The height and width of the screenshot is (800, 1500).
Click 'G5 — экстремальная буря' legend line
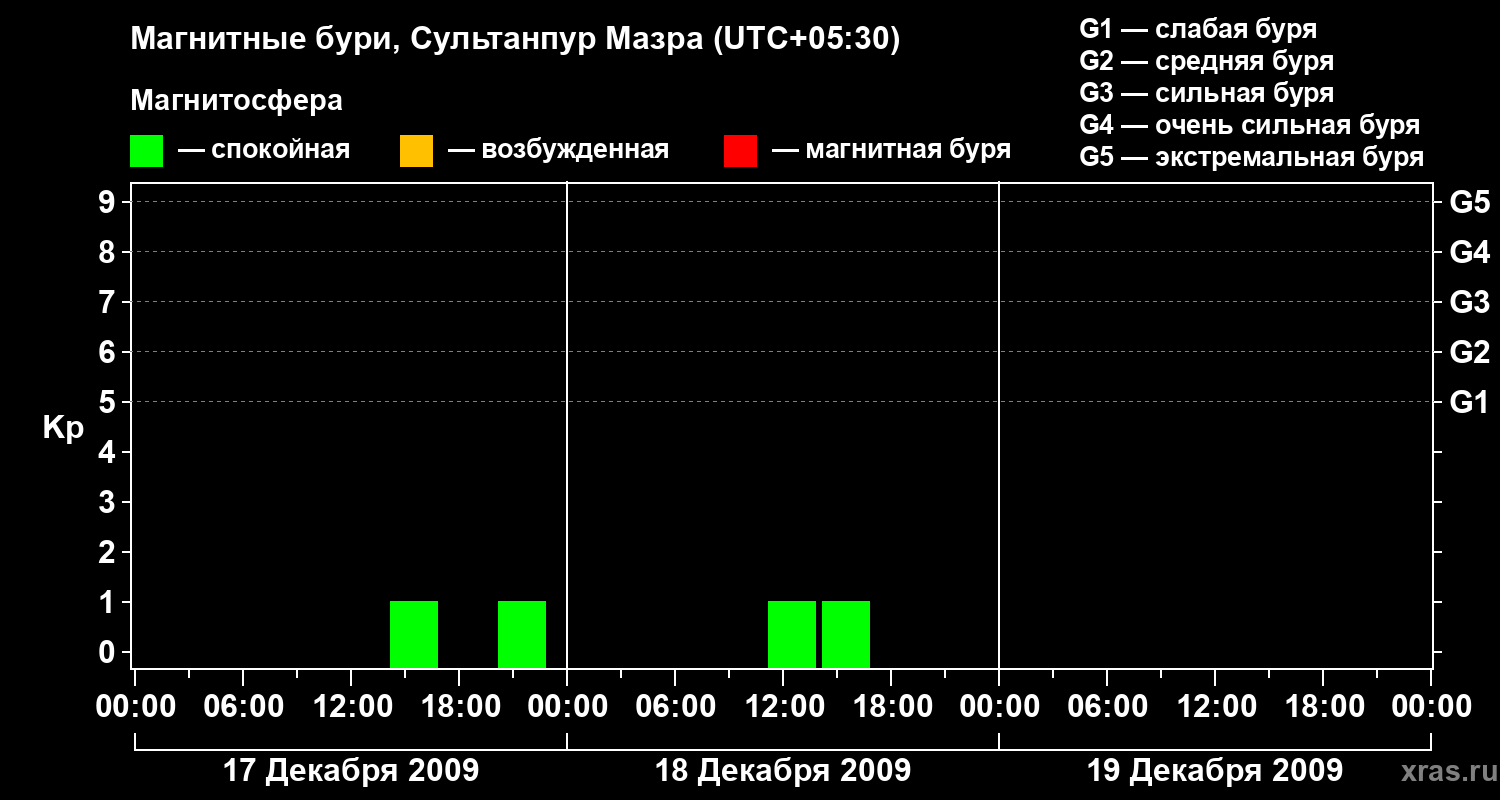tap(1252, 157)
